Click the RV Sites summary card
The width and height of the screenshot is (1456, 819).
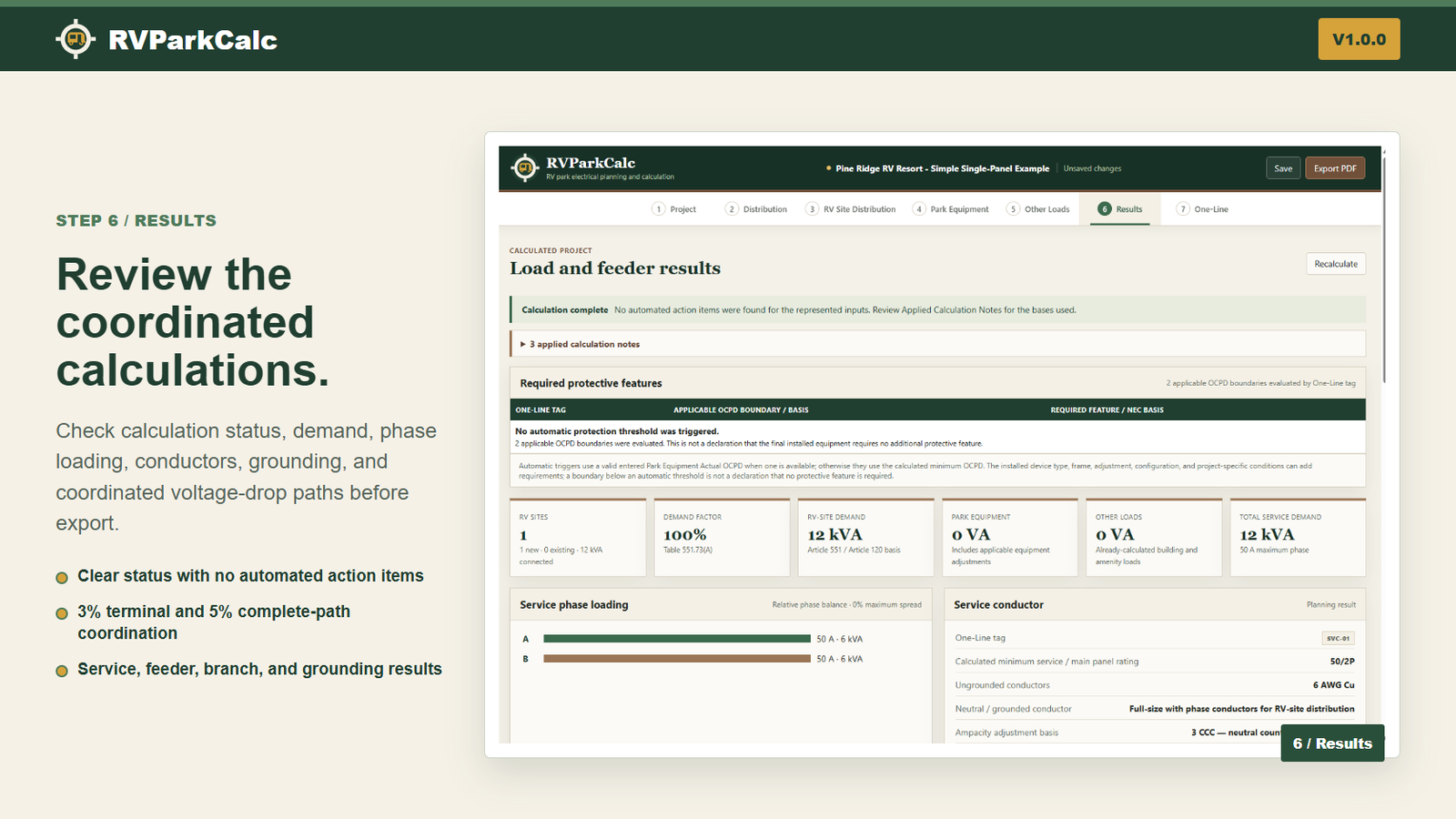click(x=578, y=537)
